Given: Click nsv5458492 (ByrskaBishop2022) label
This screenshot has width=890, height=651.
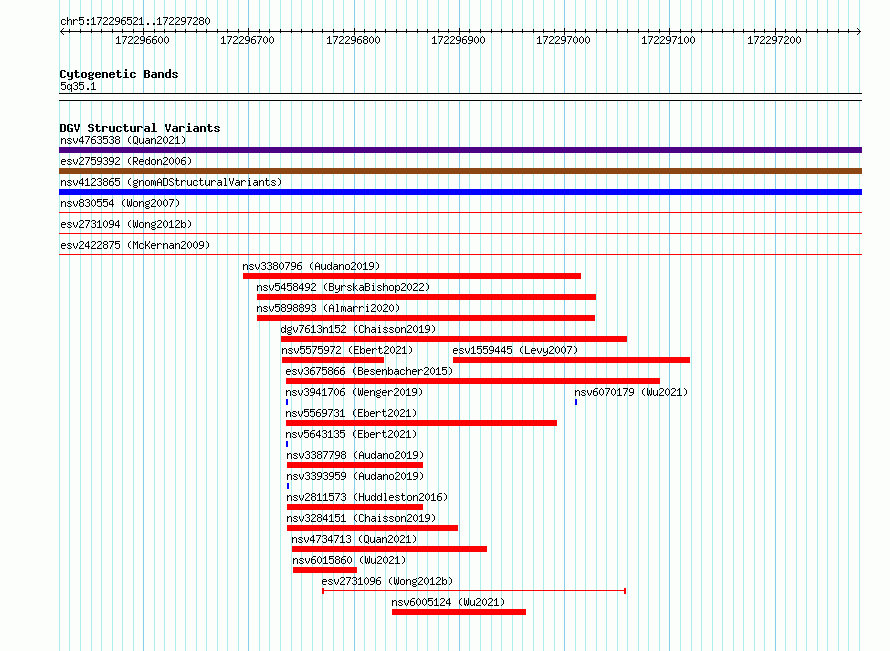Looking at the screenshot, I should pos(343,287).
